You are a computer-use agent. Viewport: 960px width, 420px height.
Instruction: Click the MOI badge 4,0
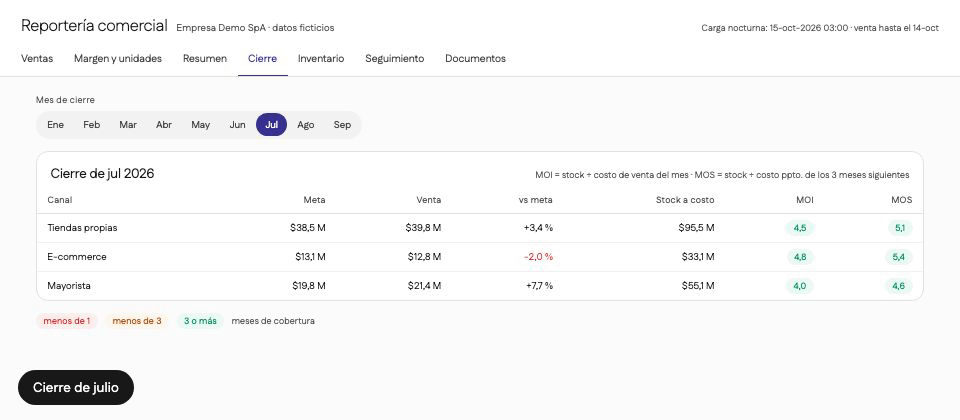800,286
